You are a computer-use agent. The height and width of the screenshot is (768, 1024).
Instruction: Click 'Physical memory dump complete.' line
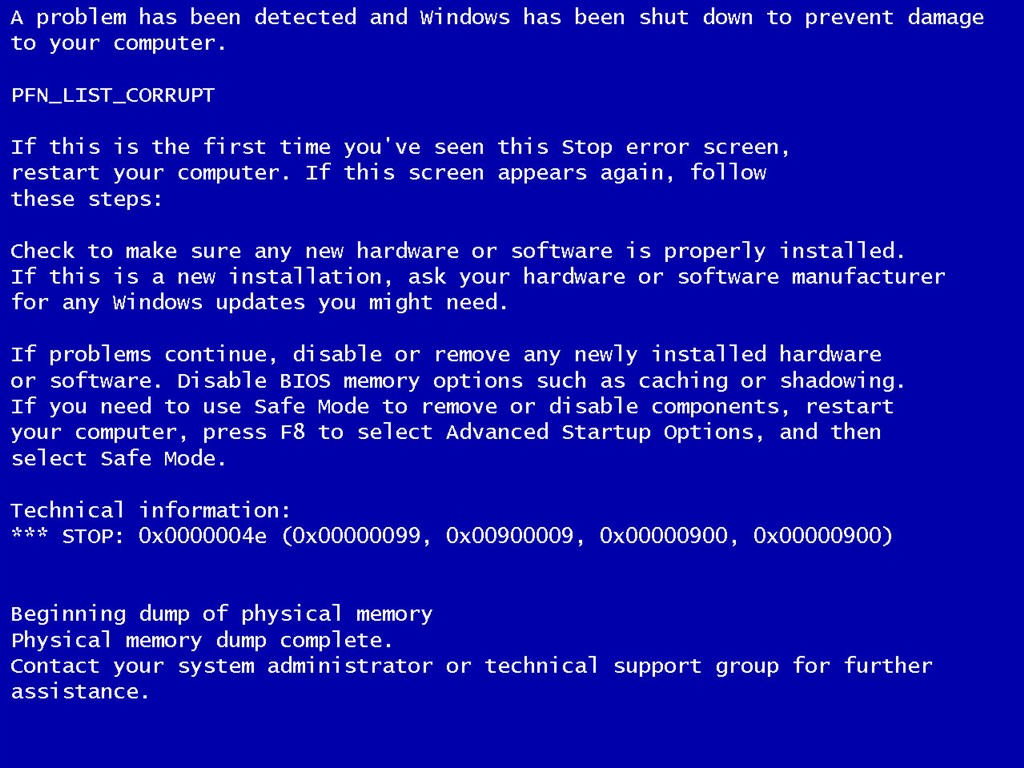202,640
